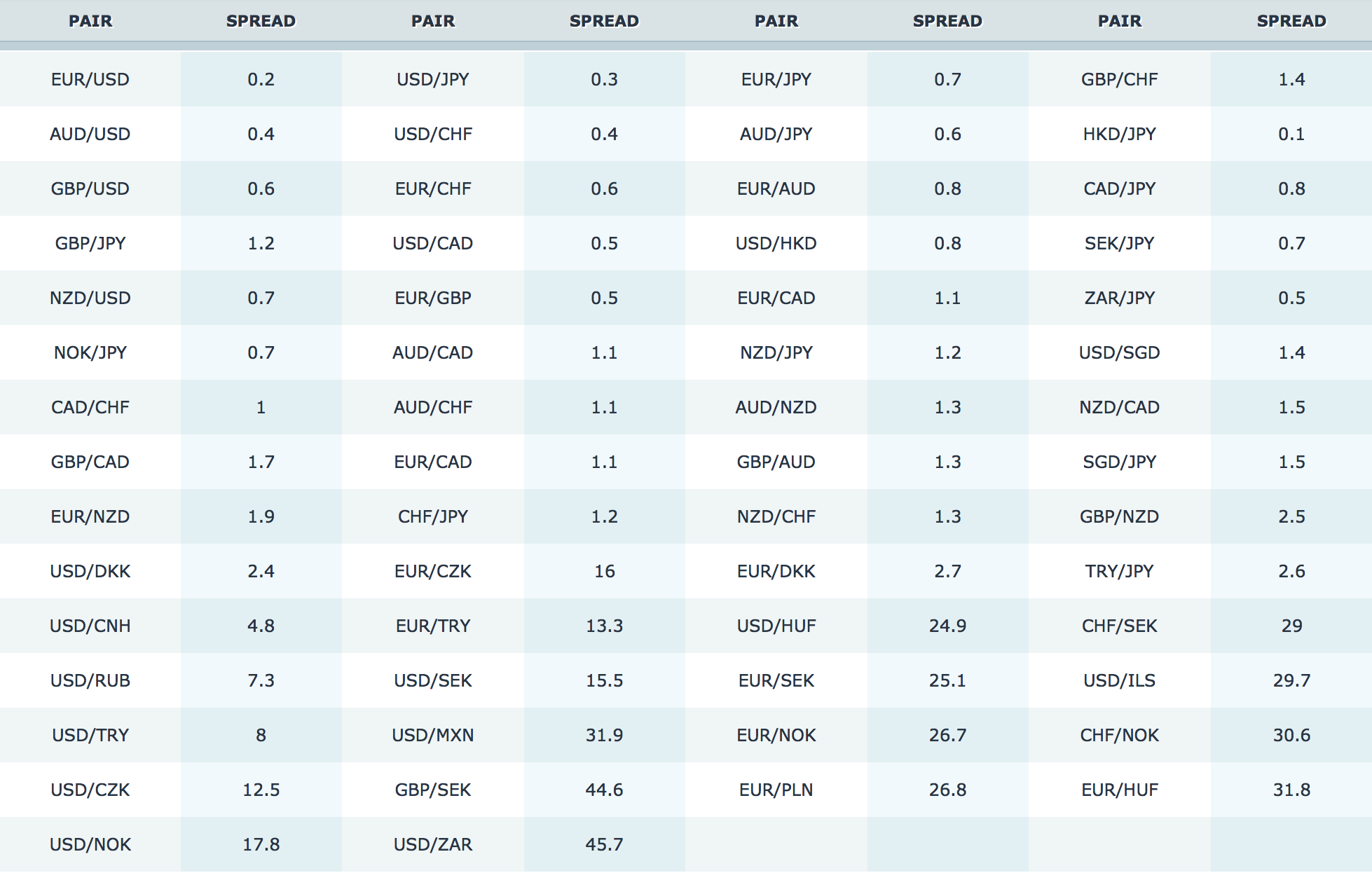
Task: Click the GBP/JPY pair cell
Action: [x=90, y=243]
